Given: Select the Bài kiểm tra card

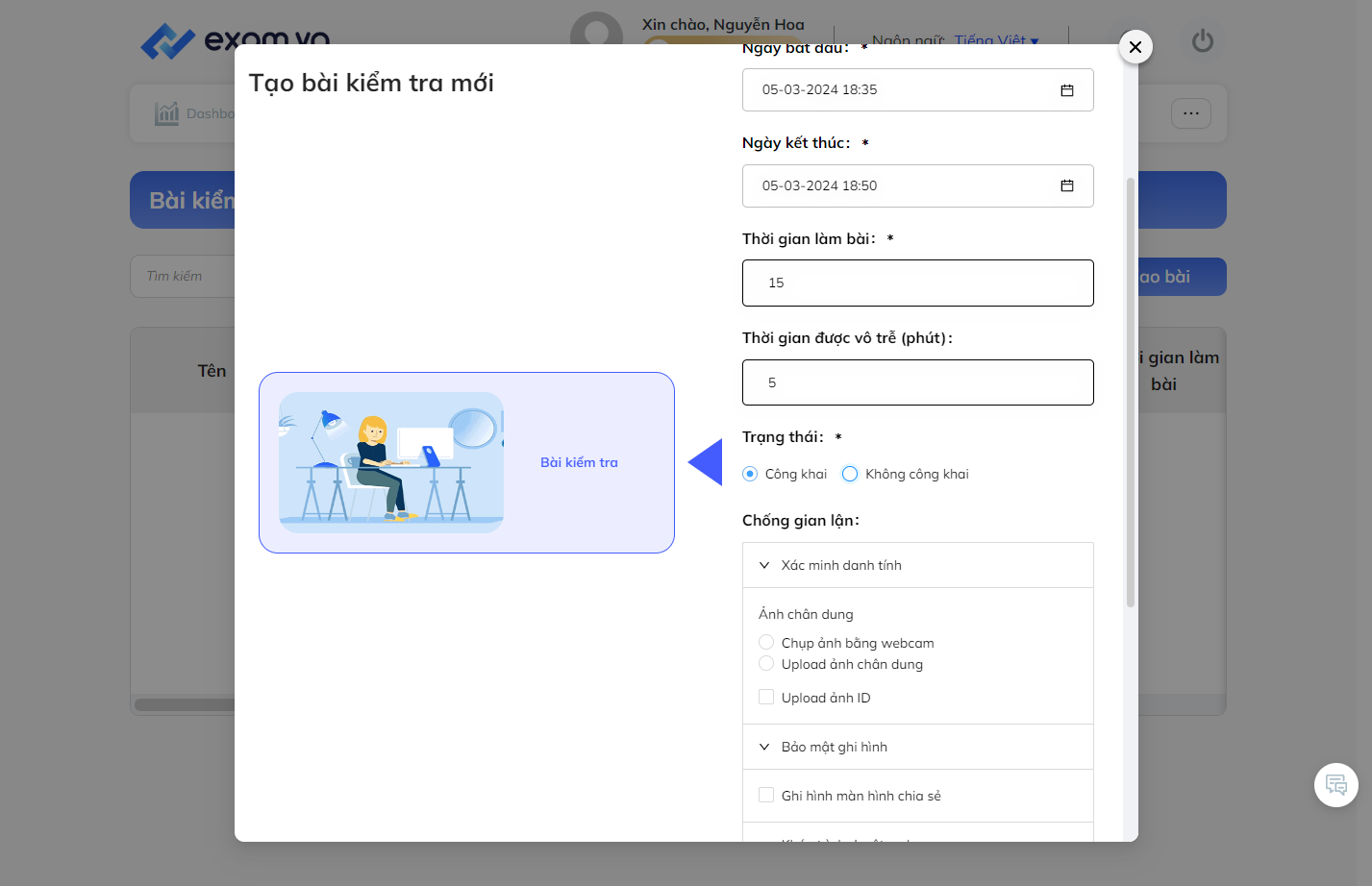Looking at the screenshot, I should (466, 462).
